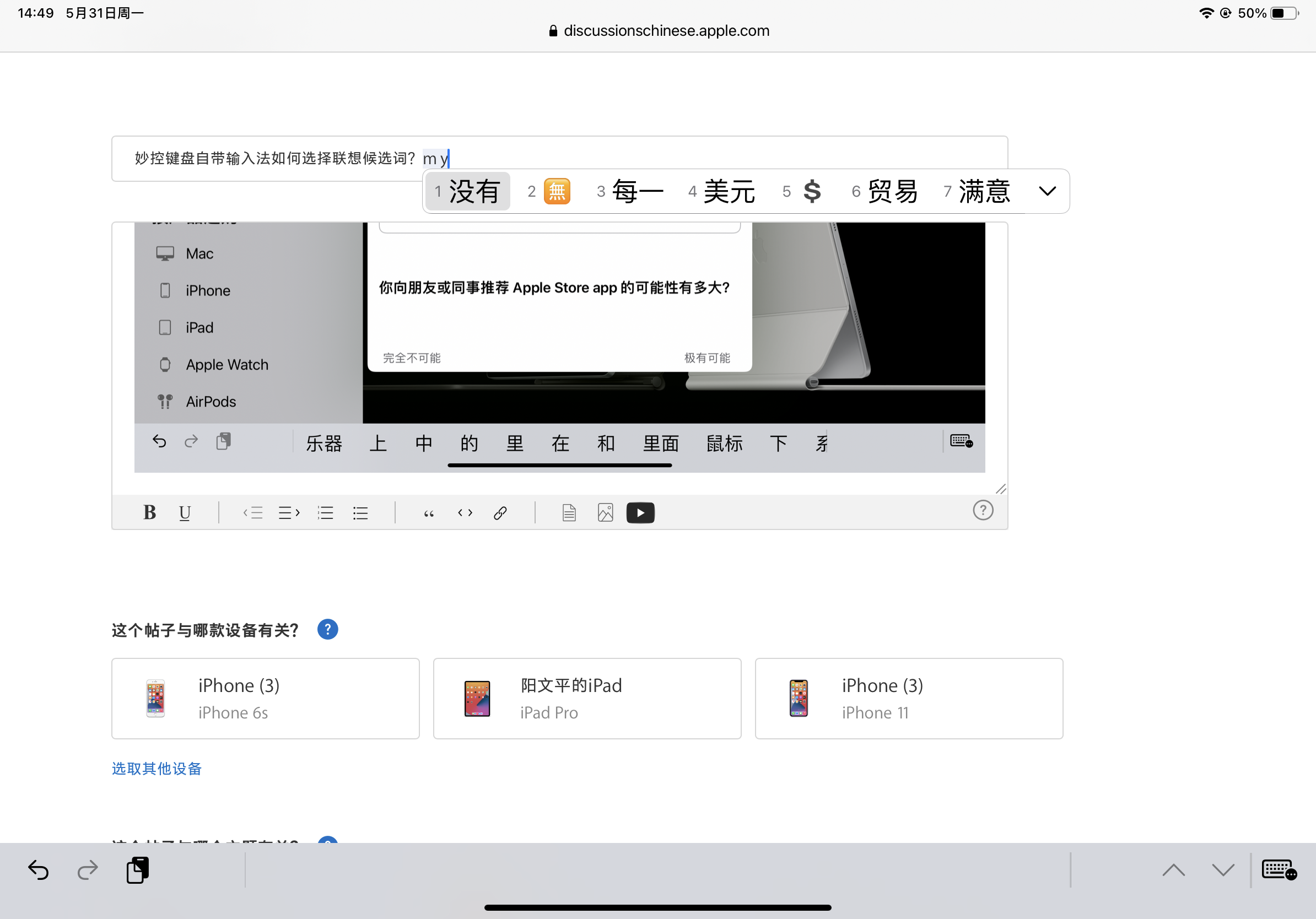Click the increase indent icon

[289, 512]
